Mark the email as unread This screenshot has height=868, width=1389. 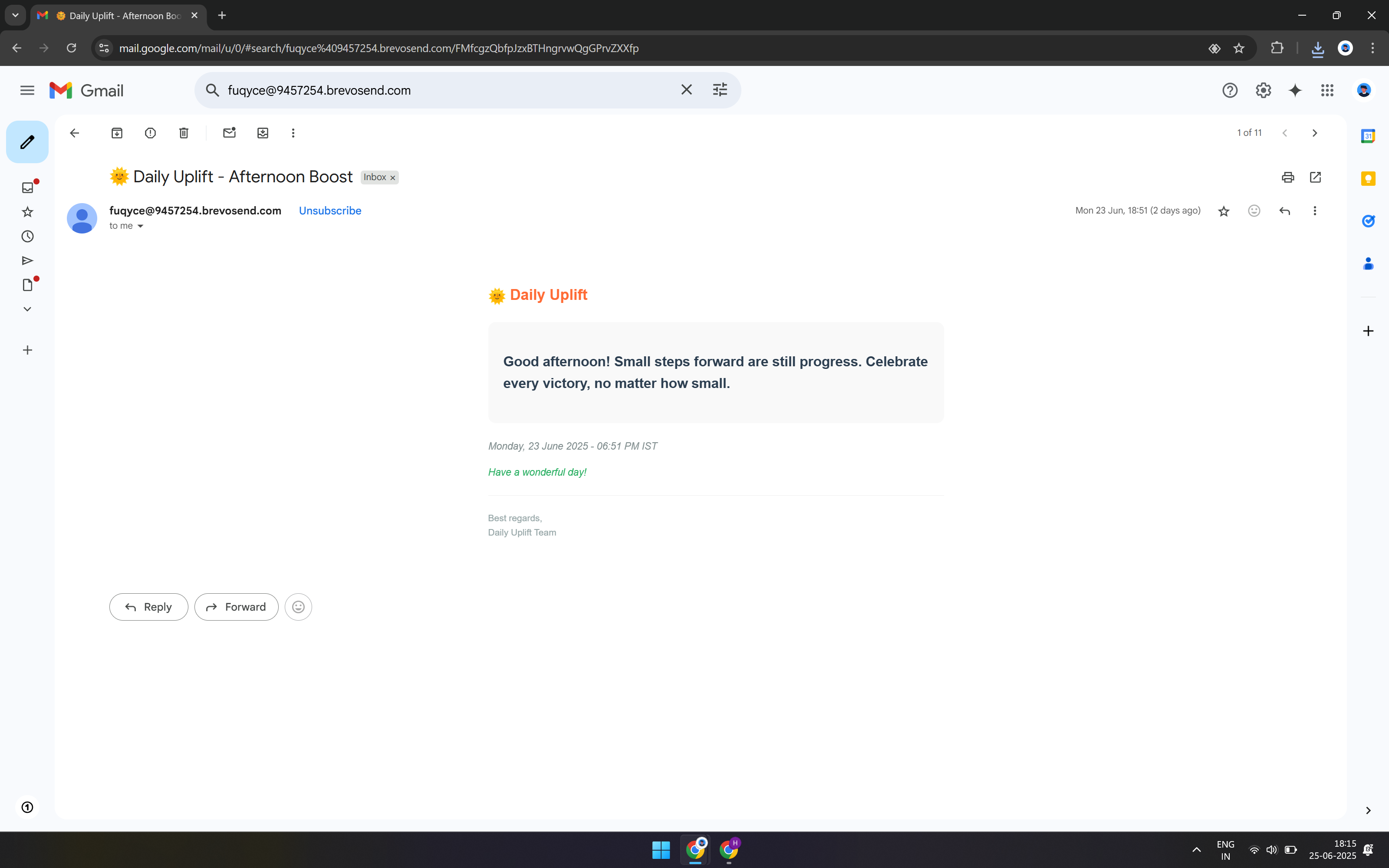229,133
